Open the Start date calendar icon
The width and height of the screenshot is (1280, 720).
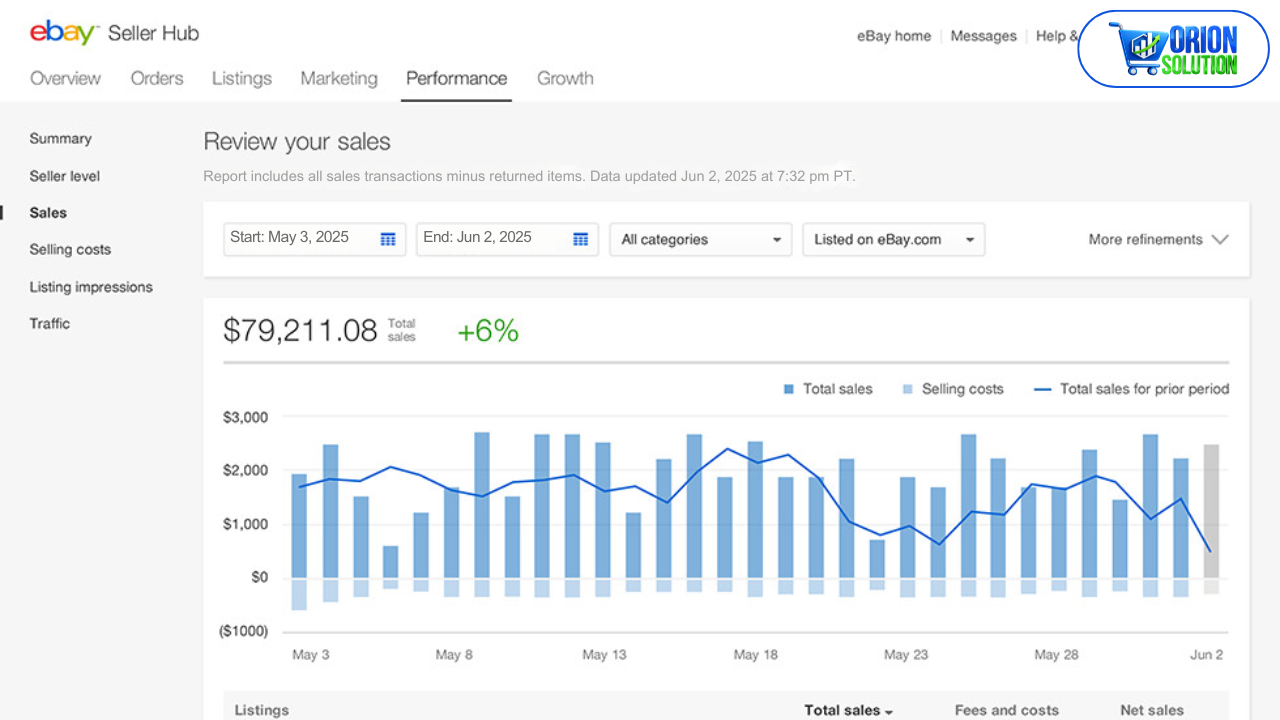tap(388, 239)
